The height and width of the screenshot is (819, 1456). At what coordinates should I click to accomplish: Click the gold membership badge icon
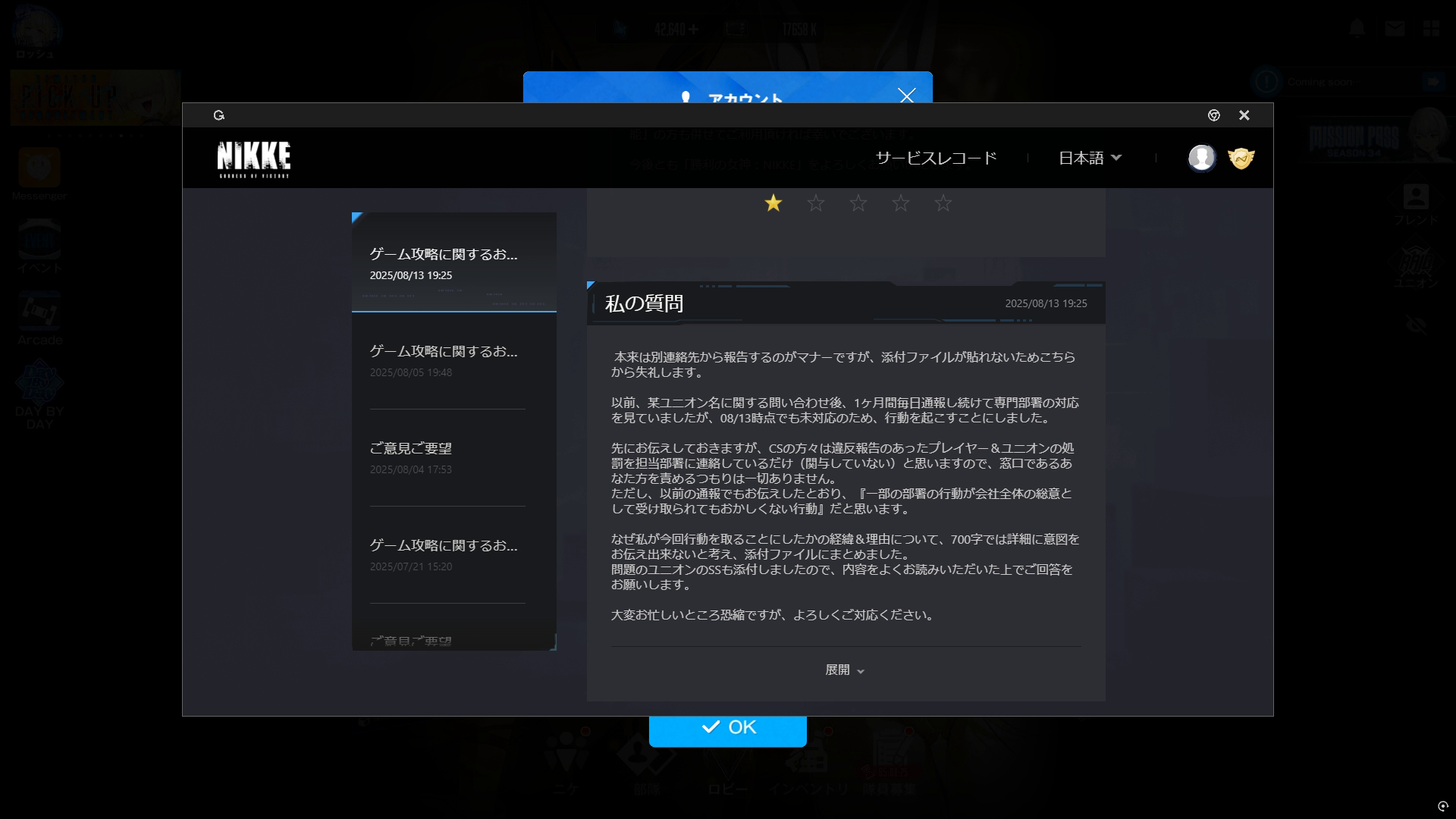pyautogui.click(x=1241, y=158)
